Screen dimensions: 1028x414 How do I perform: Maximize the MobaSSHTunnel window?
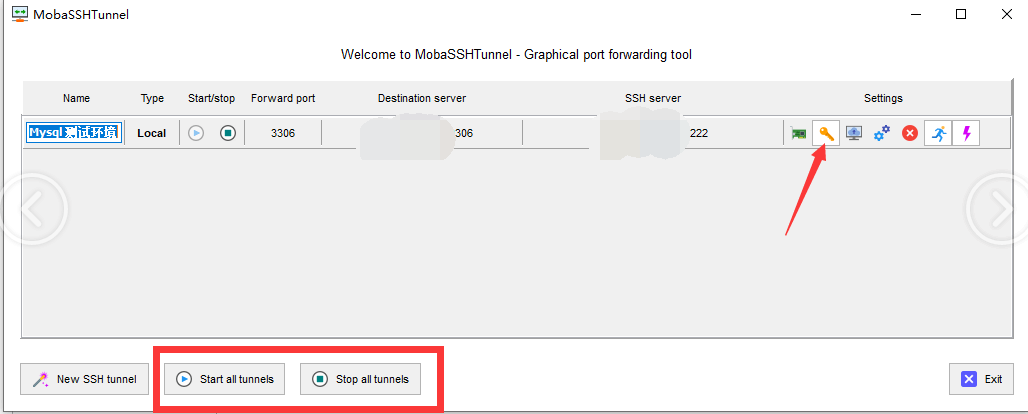(960, 14)
